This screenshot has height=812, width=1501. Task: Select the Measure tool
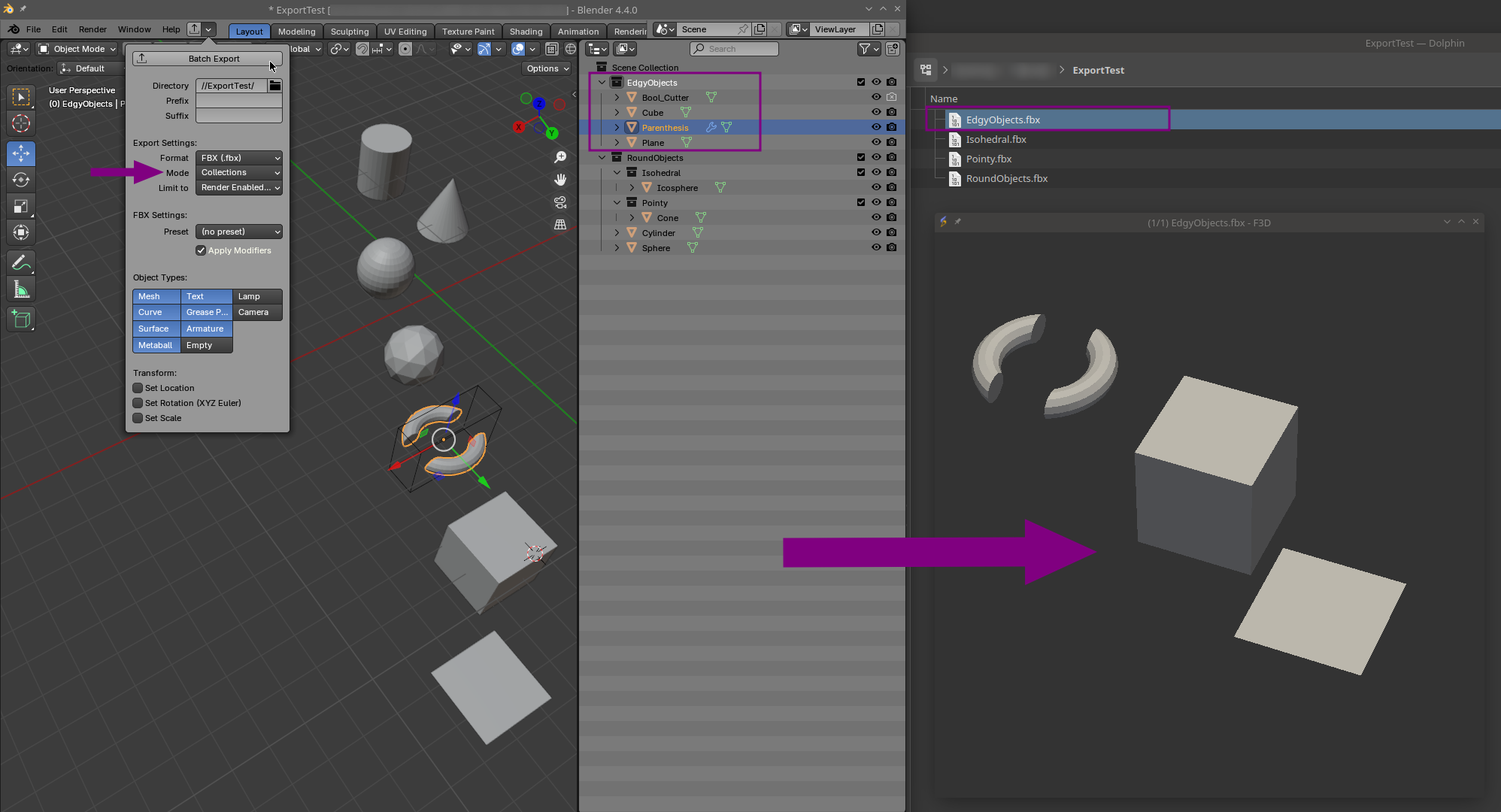(x=20, y=289)
